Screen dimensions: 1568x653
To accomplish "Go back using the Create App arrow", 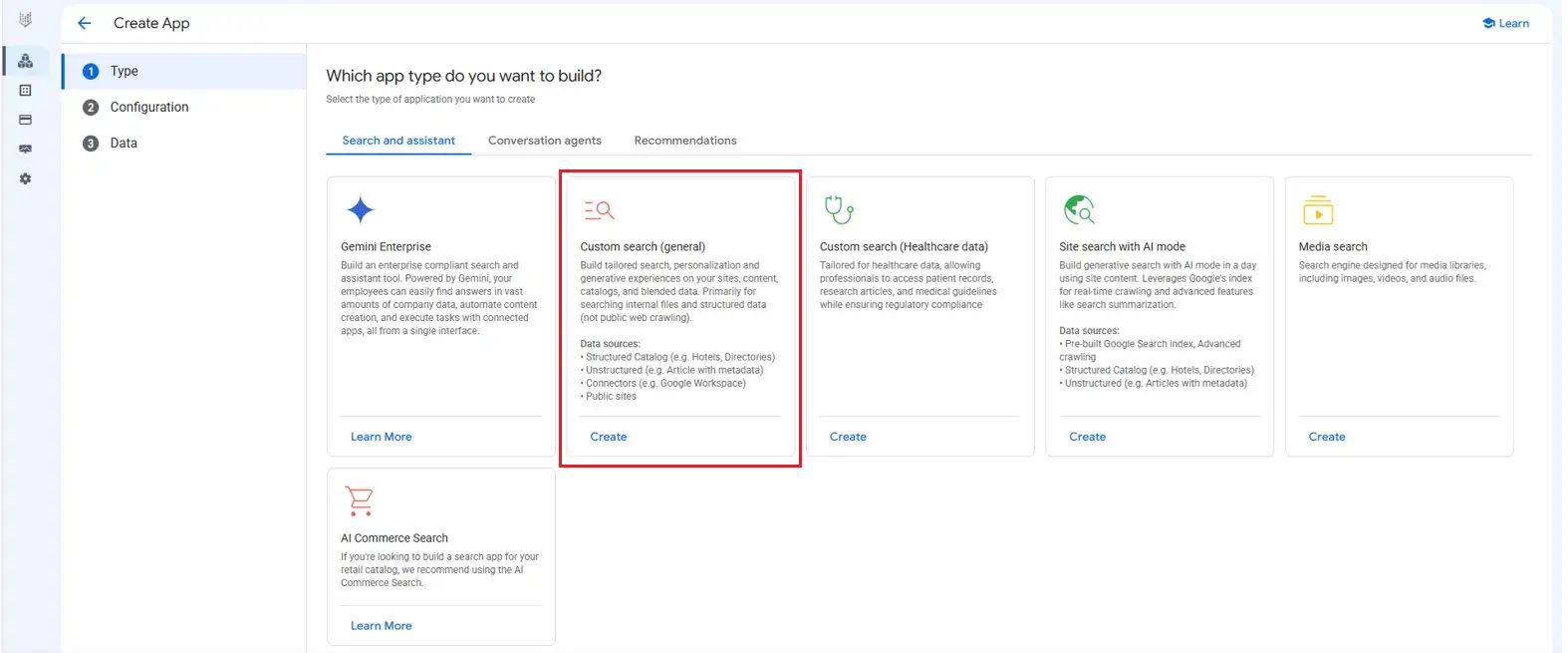I will click(85, 23).
